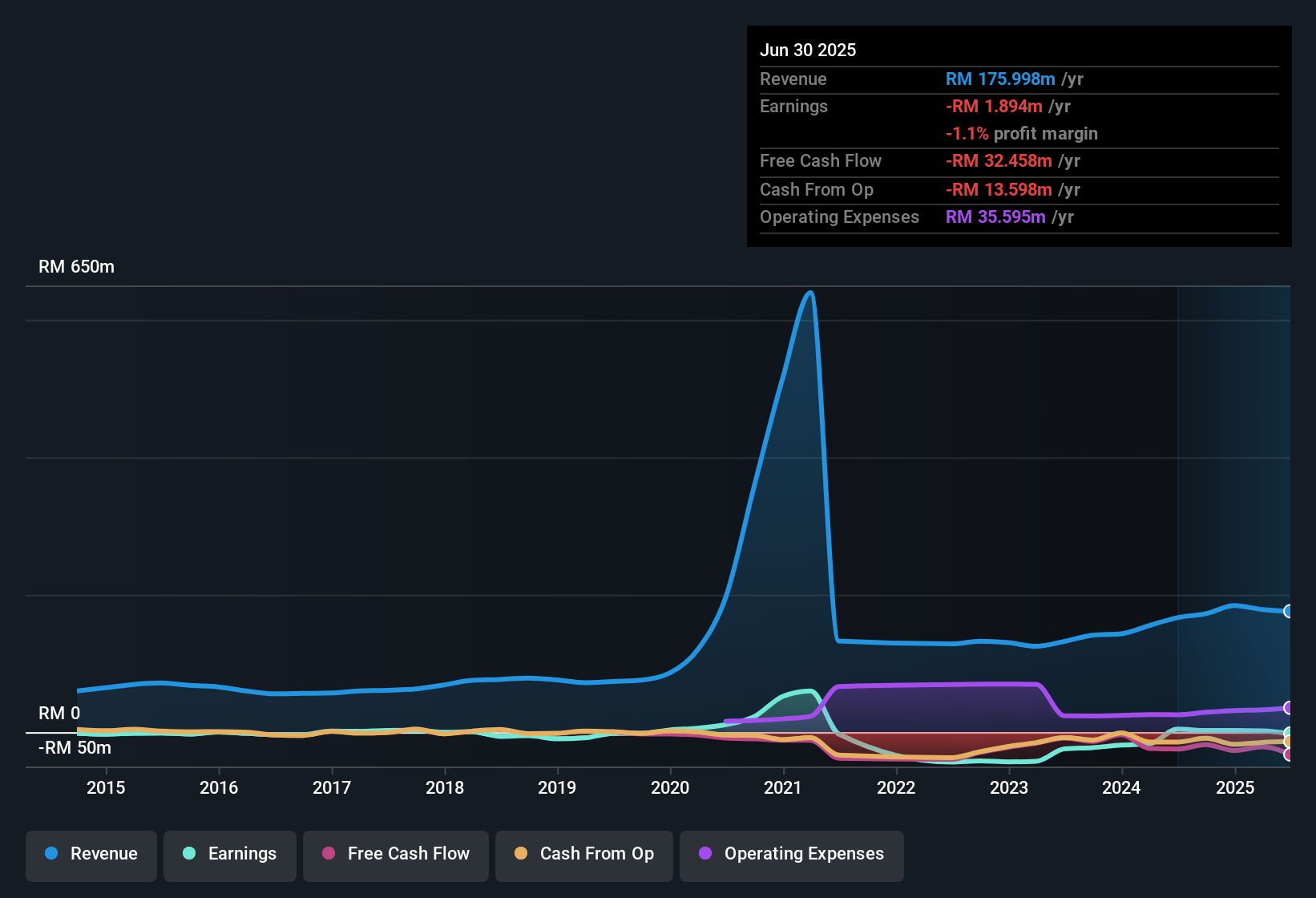Click the Jun 30 2025 tooltip date

pyautogui.click(x=808, y=50)
